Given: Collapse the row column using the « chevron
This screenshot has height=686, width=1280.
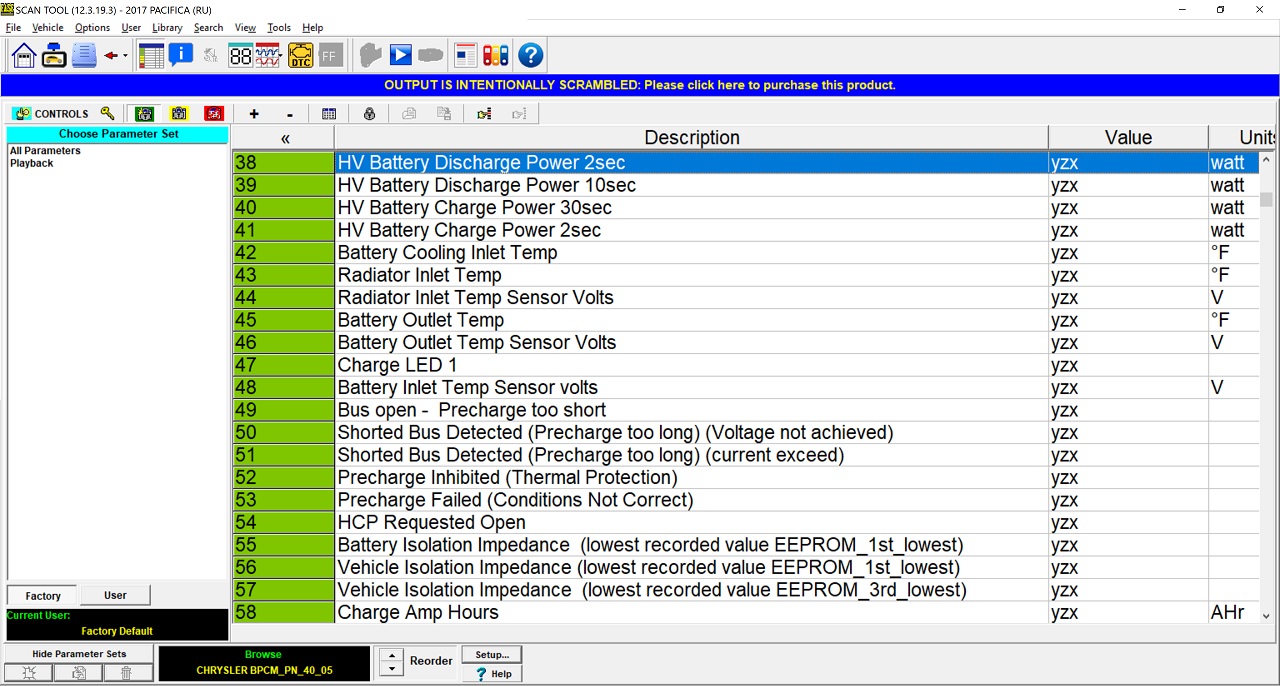Looking at the screenshot, I should tap(284, 137).
